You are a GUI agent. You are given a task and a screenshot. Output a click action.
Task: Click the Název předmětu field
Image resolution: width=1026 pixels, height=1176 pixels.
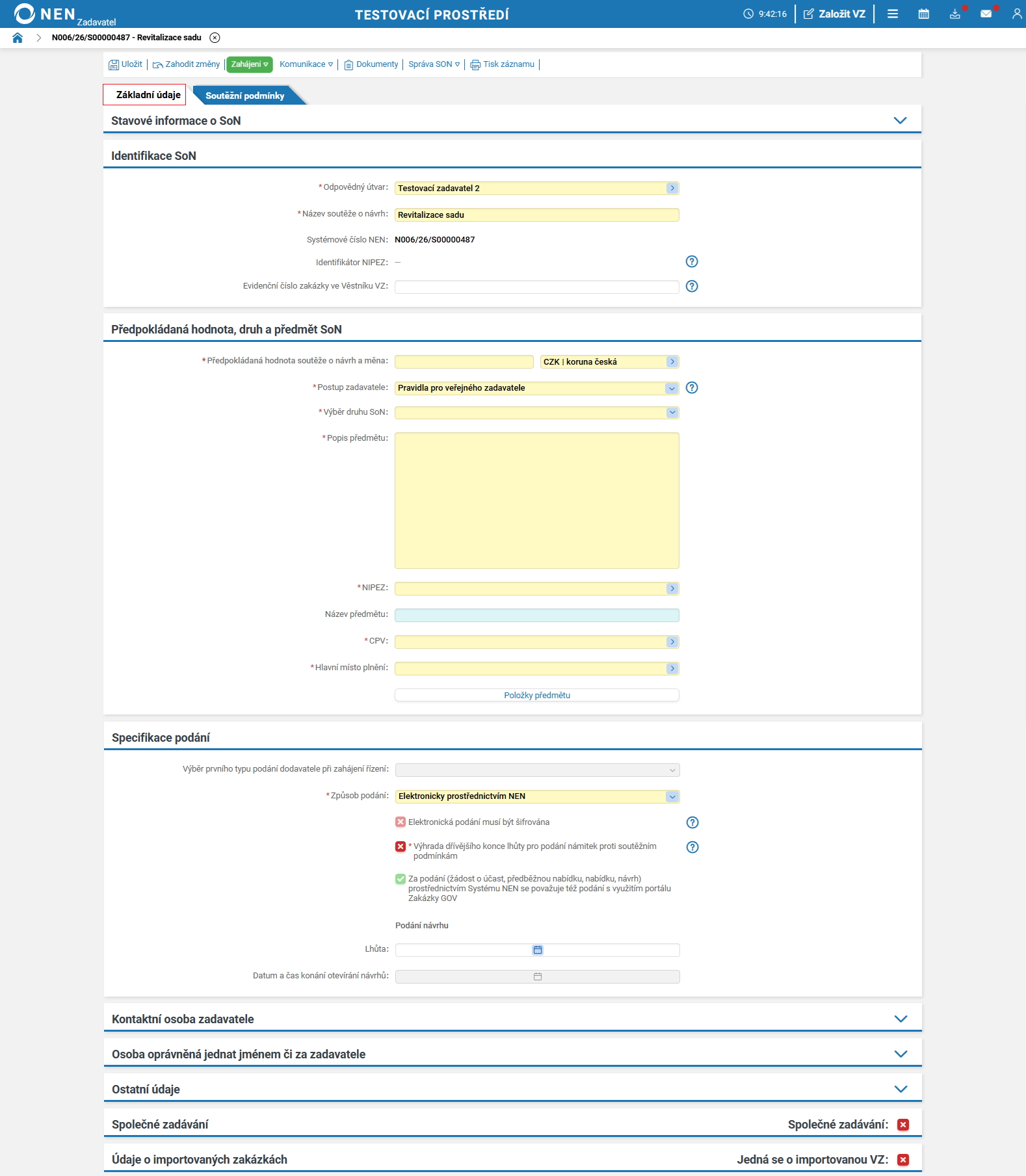coord(536,615)
